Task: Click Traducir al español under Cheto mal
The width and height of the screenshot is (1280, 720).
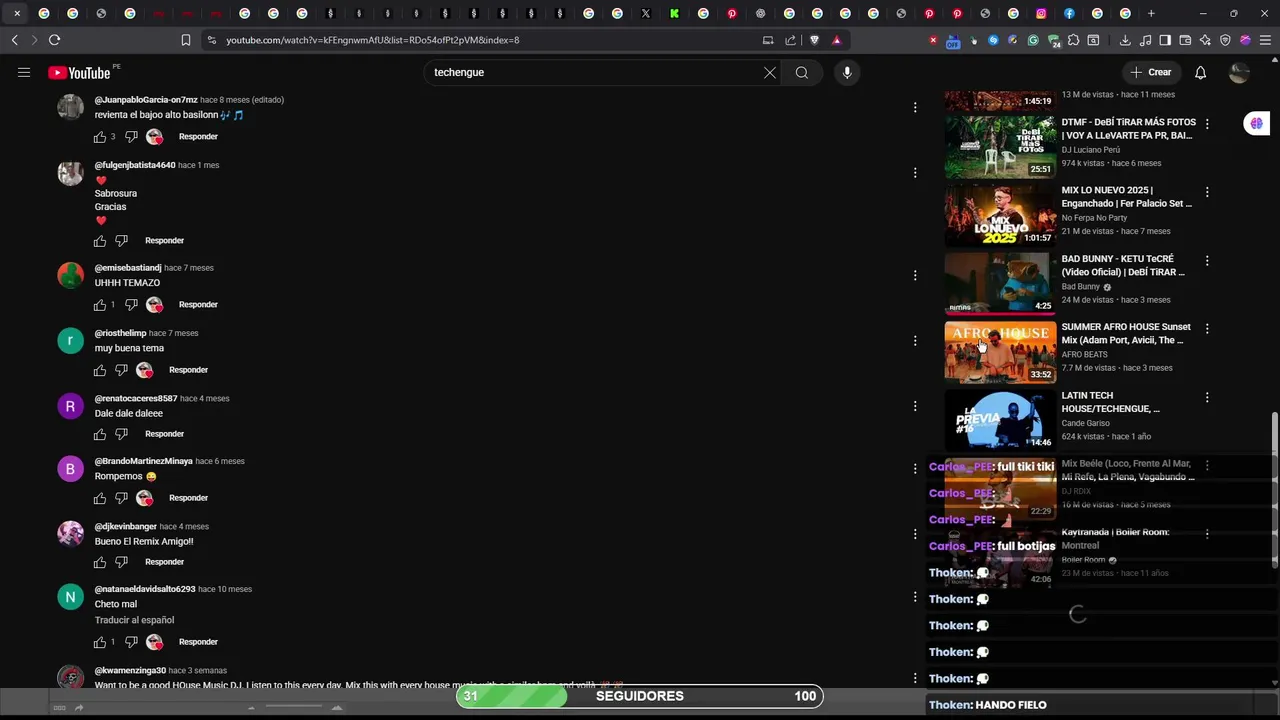Action: tap(134, 620)
